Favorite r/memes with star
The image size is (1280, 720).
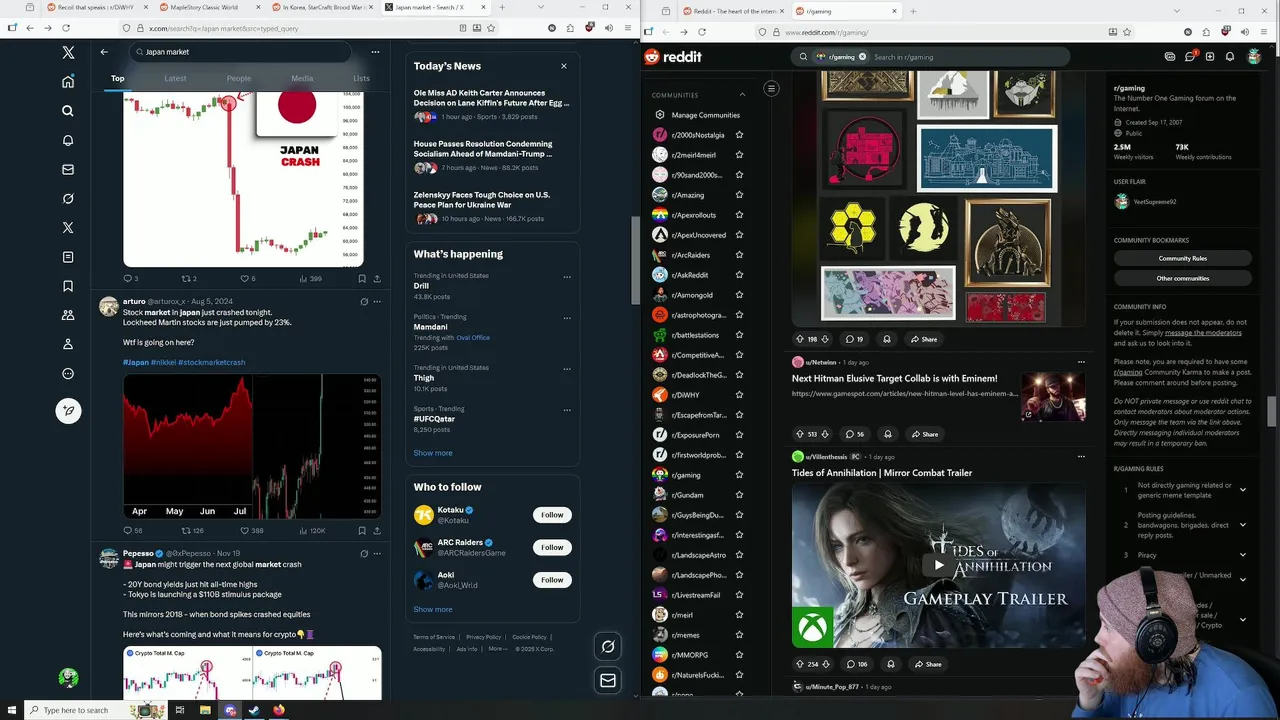pos(739,635)
